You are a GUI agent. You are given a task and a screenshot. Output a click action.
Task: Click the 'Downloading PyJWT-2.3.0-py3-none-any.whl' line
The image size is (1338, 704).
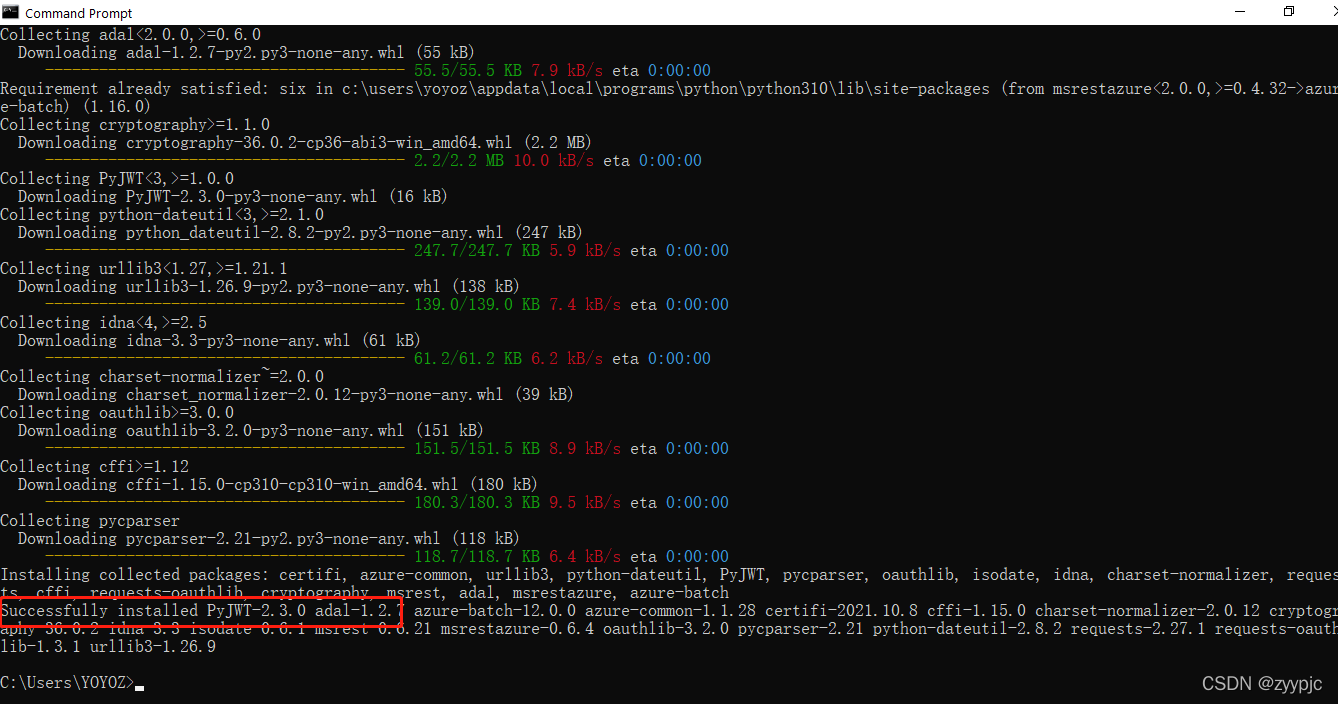(x=232, y=197)
